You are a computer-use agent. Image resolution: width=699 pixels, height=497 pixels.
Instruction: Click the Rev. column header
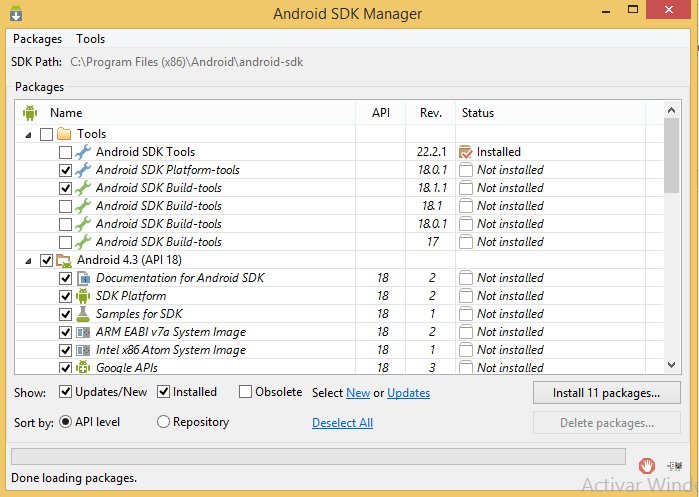point(431,113)
